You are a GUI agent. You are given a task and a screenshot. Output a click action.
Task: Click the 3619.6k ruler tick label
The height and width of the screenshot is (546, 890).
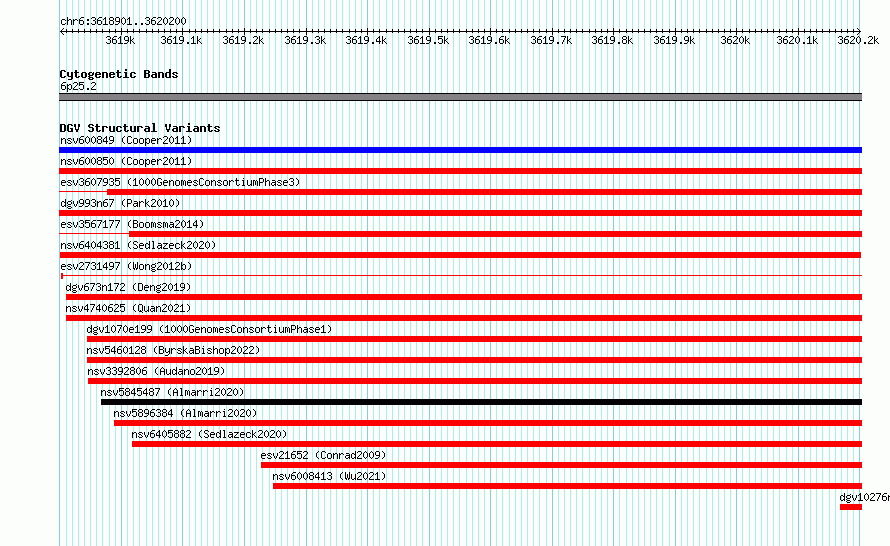489,40
